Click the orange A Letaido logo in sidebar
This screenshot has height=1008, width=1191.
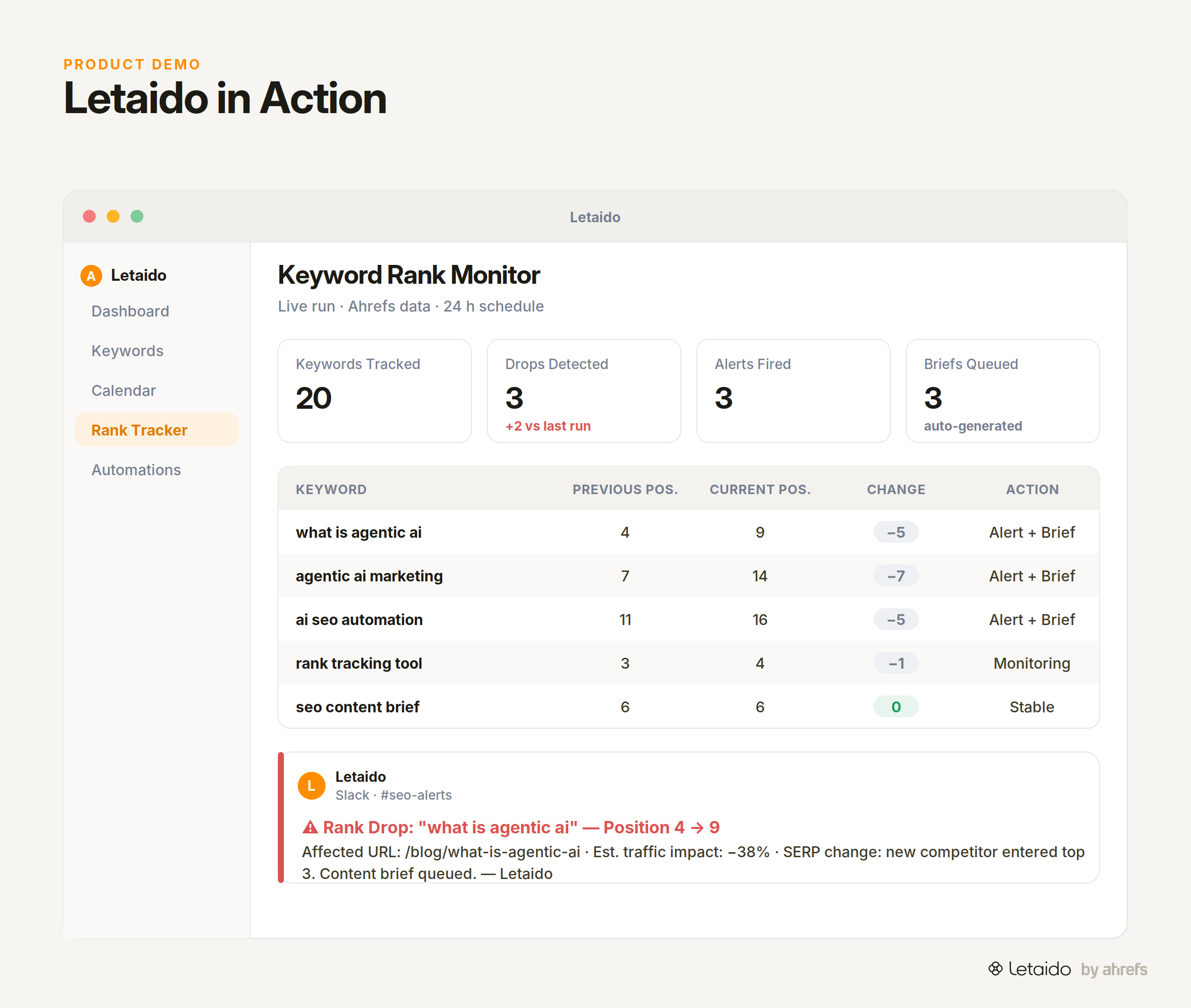91,275
